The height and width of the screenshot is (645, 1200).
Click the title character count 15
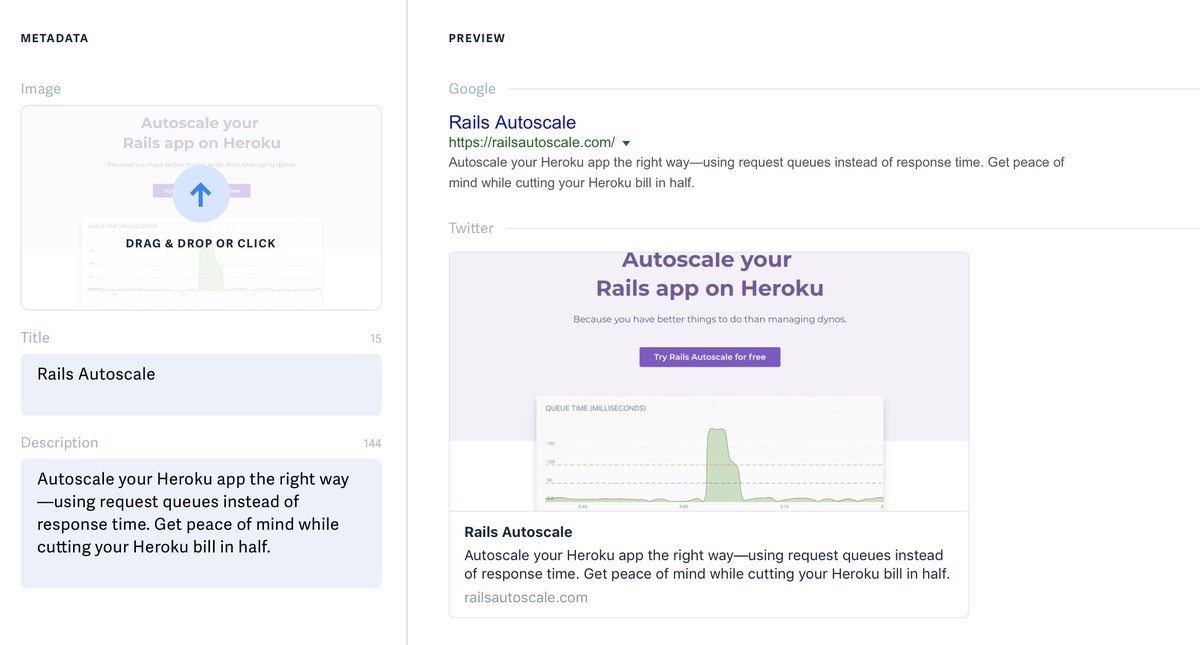pos(376,339)
